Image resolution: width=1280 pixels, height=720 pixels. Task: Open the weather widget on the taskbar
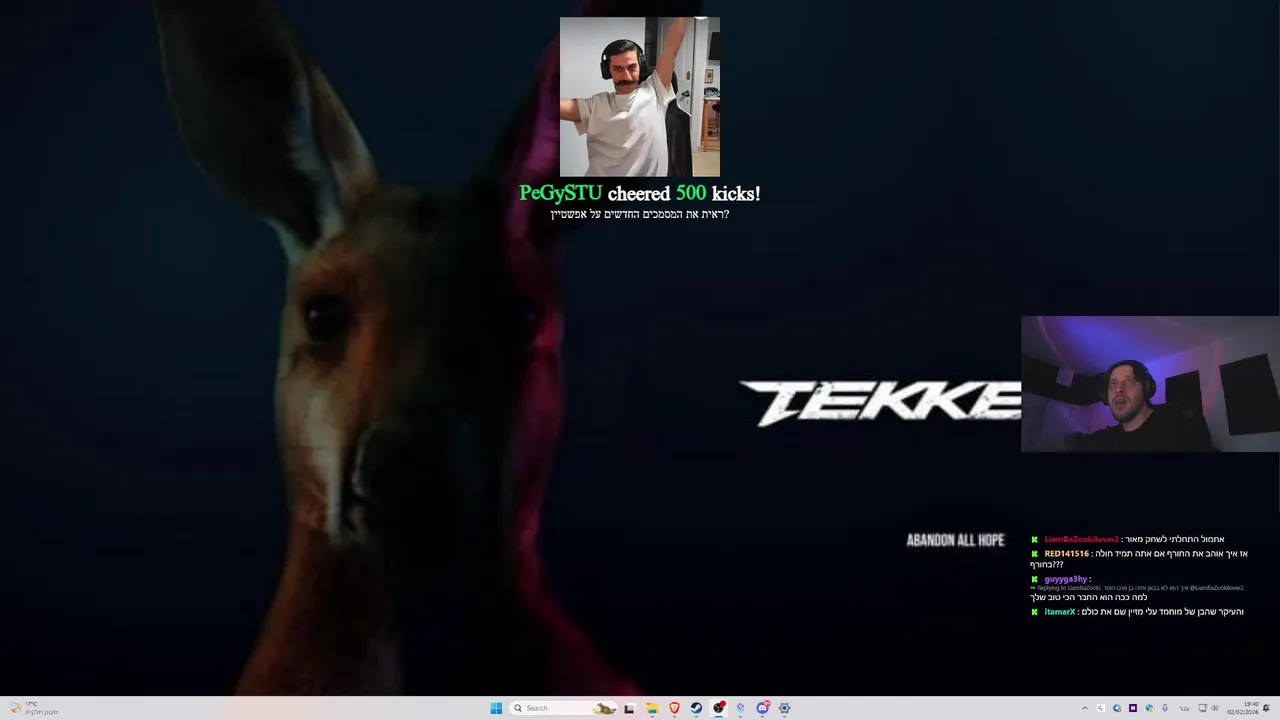coord(32,708)
